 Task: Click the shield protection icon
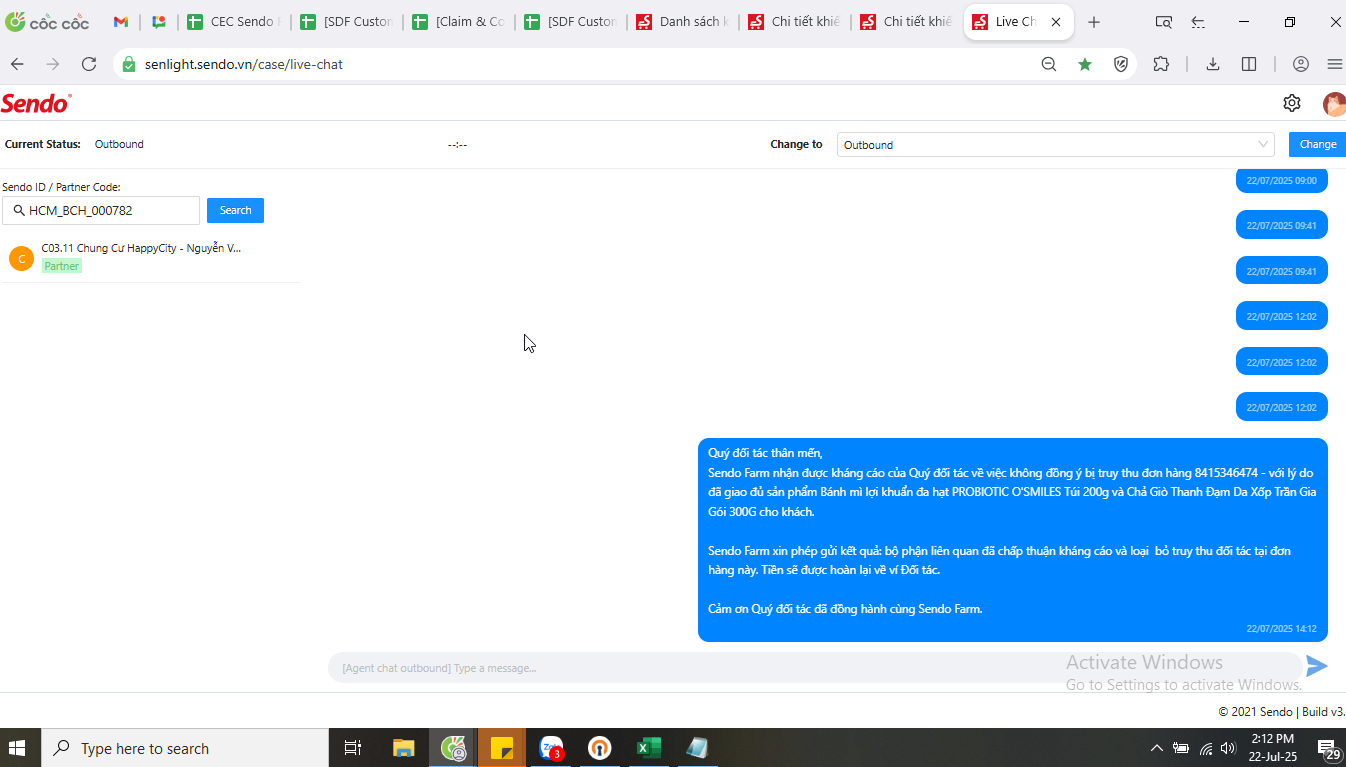[x=1121, y=64]
